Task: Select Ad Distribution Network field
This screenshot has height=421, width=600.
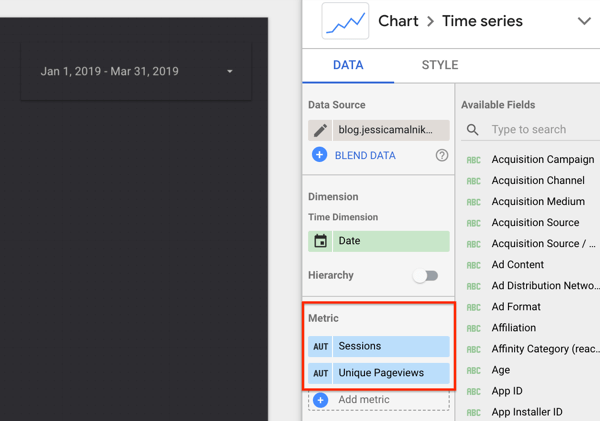Action: [x=545, y=286]
